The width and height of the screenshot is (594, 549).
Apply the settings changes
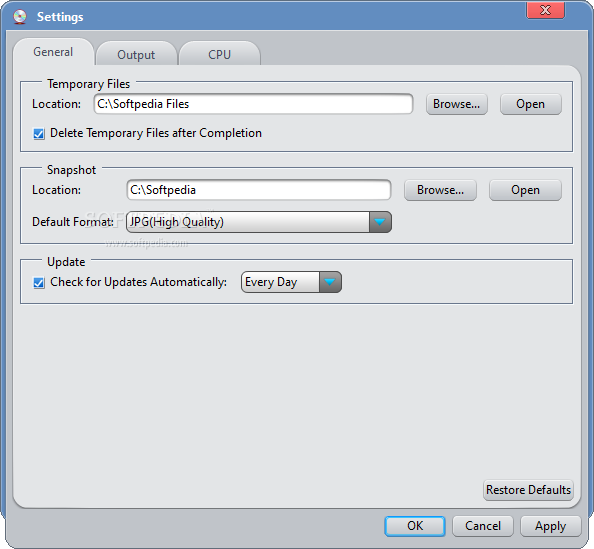point(550,526)
